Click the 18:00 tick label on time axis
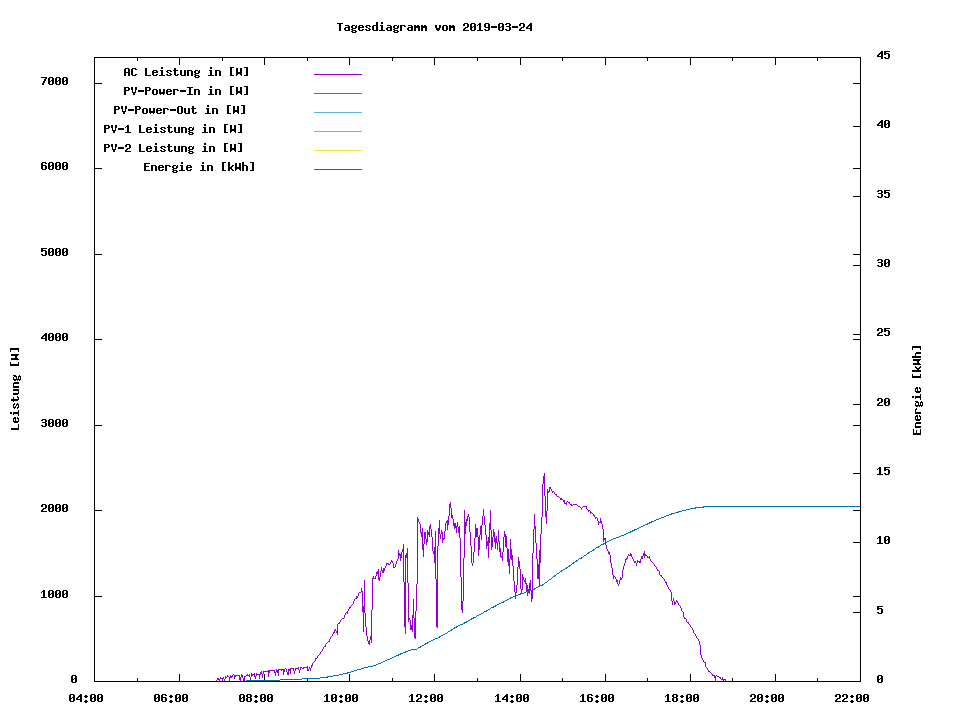Viewport: 960px width, 720px height. (681, 698)
